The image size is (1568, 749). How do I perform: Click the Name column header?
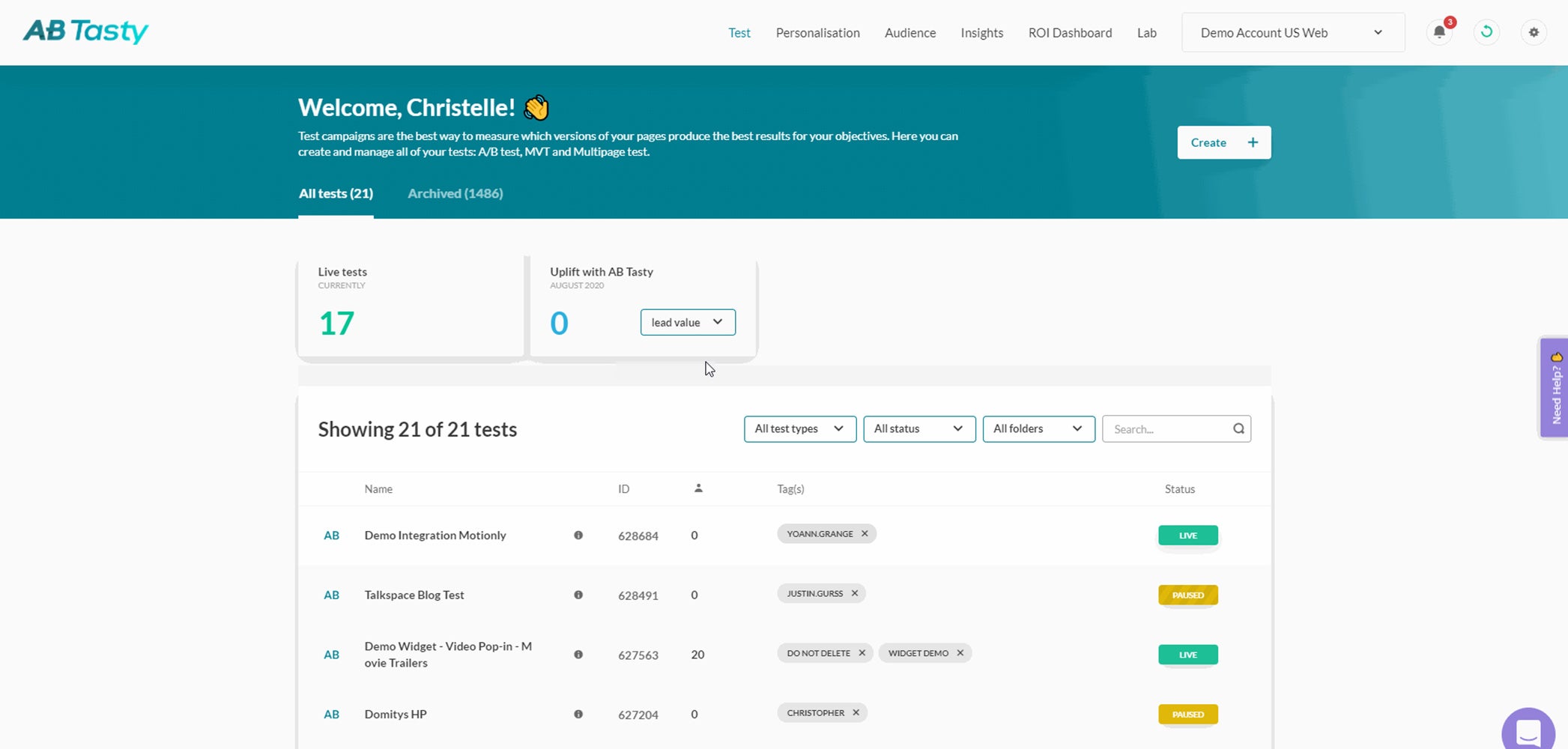coord(378,489)
